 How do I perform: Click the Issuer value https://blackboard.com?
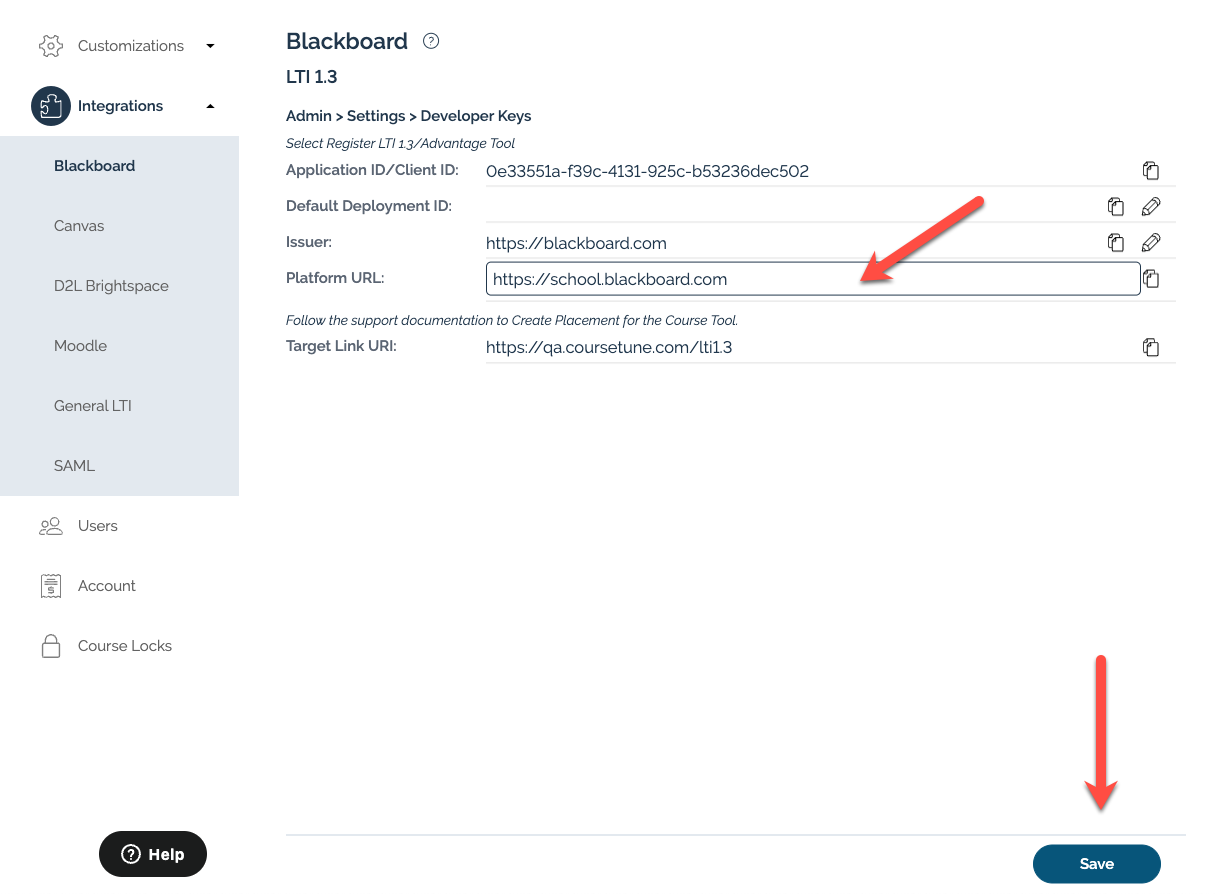pyautogui.click(x=576, y=243)
